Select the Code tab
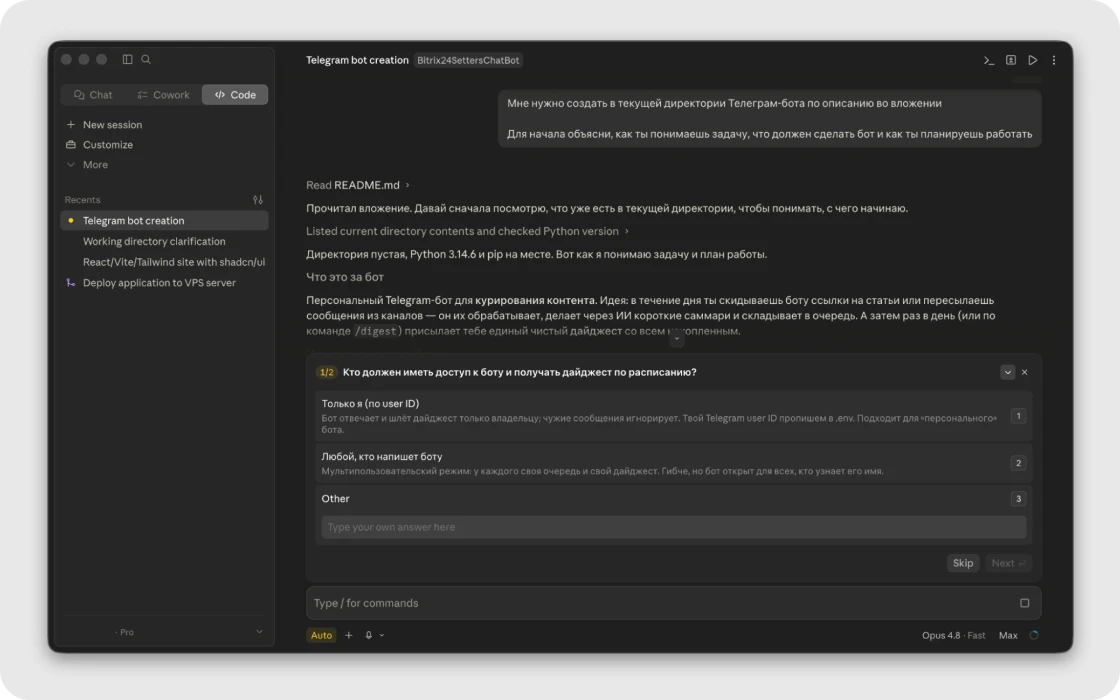Image resolution: width=1120 pixels, height=700 pixels. coord(235,94)
